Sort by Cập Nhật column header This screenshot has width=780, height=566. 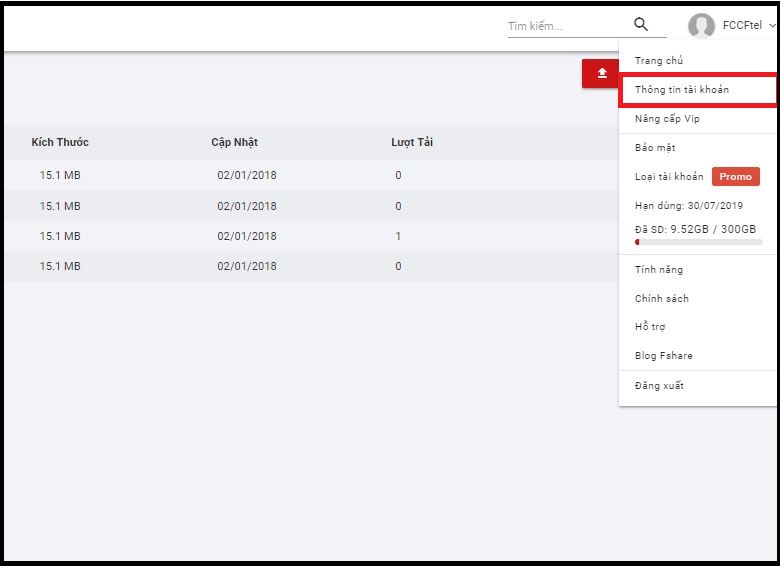pyautogui.click(x=234, y=142)
